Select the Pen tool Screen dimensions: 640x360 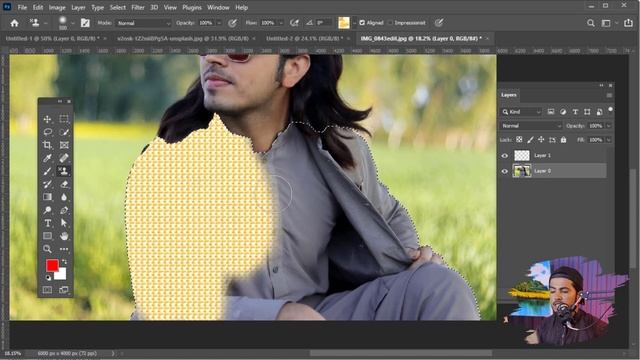[x=64, y=210]
